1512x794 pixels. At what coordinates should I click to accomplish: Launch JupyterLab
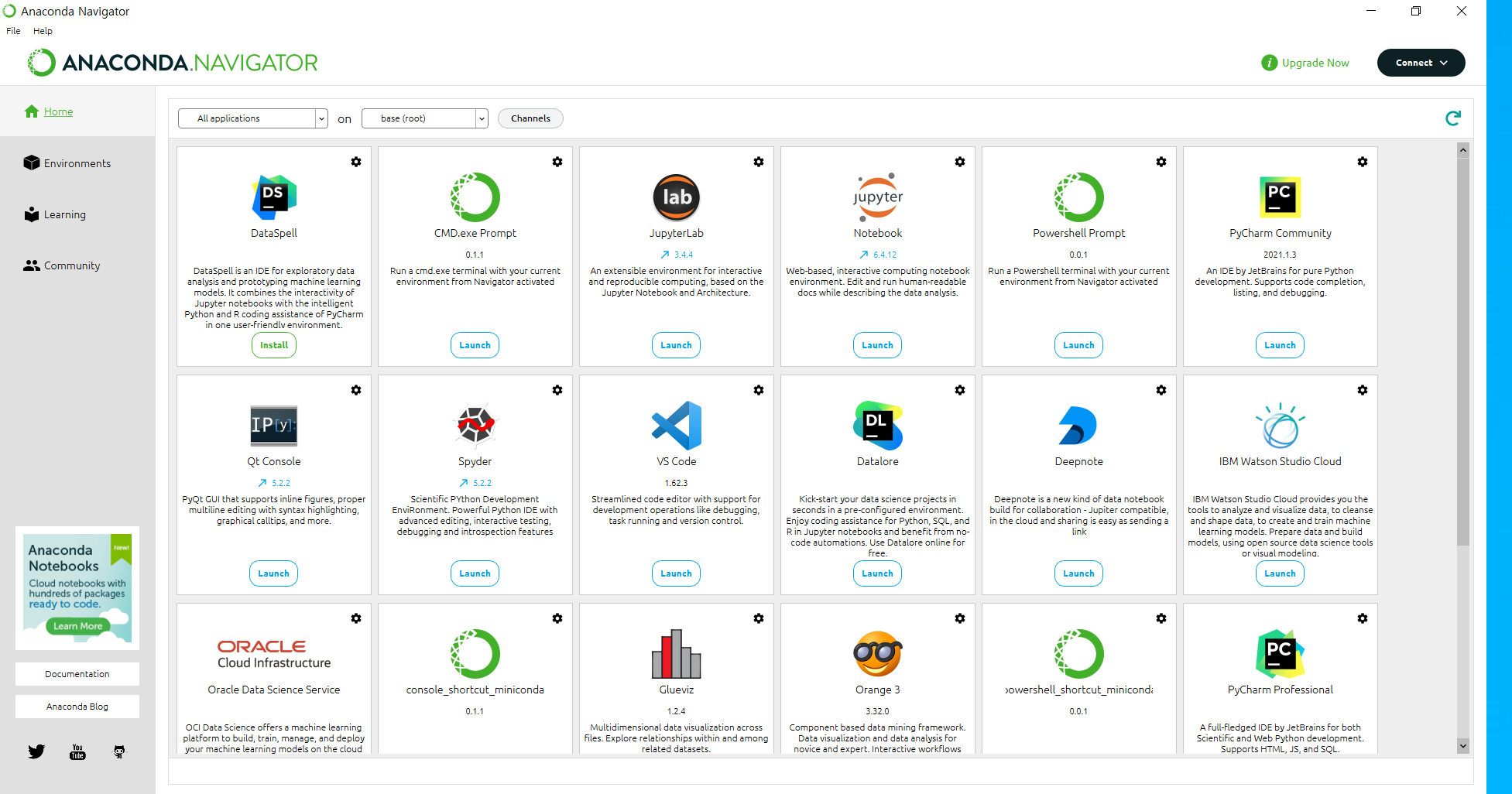[676, 345]
